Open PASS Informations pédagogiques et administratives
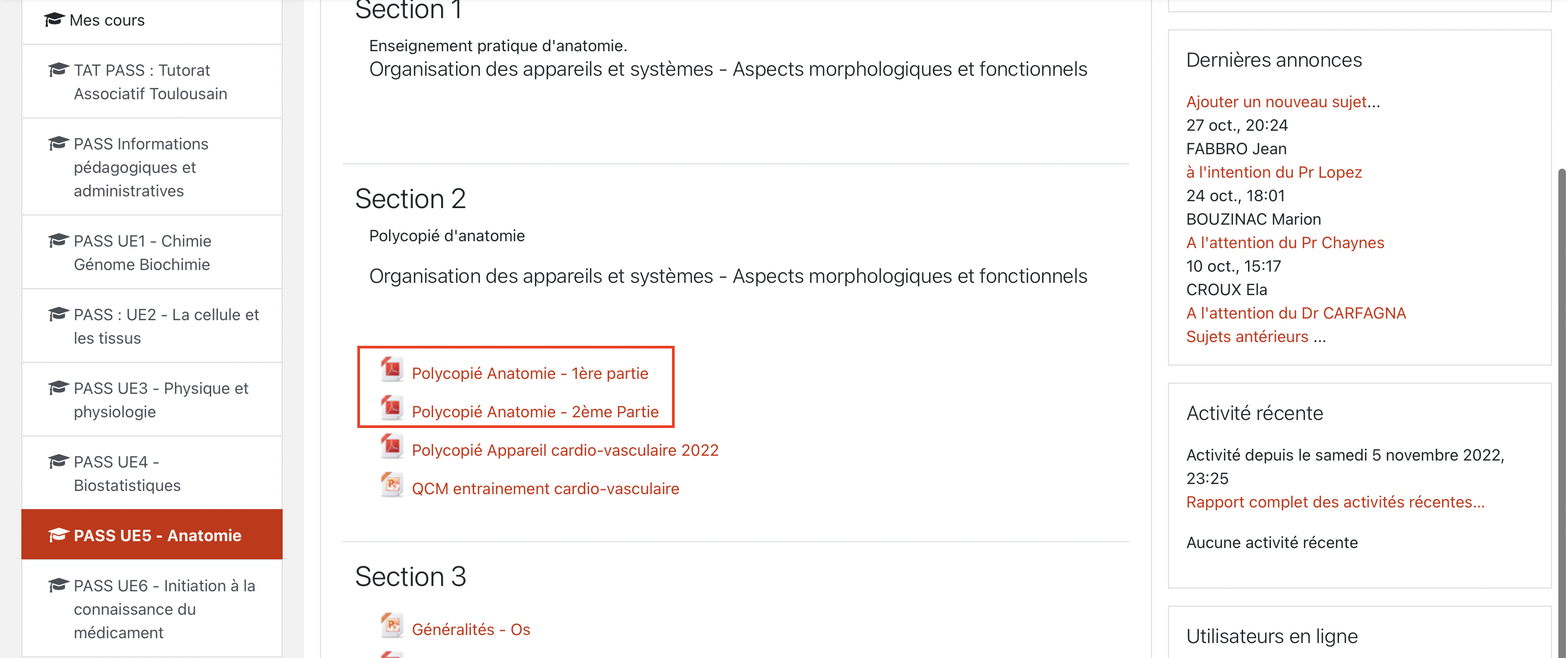Viewport: 1568px width, 658px height. pos(141,168)
